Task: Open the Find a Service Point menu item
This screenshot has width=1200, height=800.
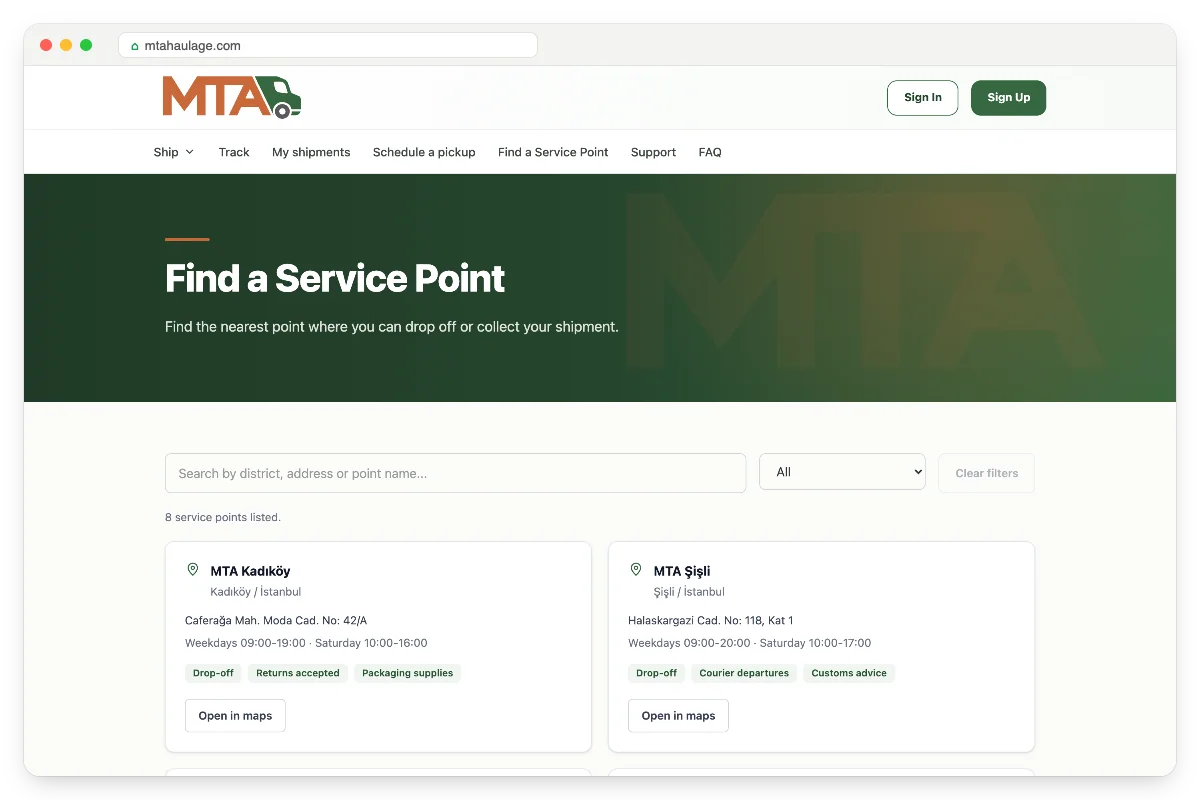Action: point(553,152)
